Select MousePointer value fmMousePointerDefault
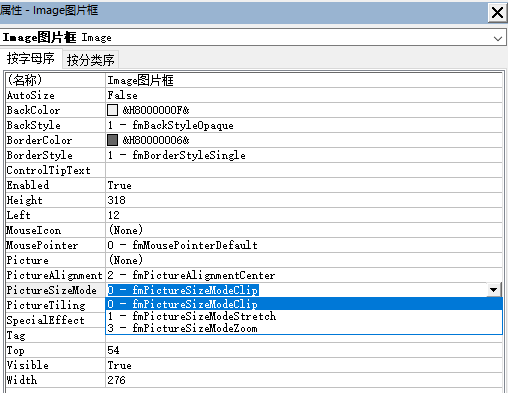Viewport: 508px width, 393px height. pyautogui.click(x=304, y=245)
